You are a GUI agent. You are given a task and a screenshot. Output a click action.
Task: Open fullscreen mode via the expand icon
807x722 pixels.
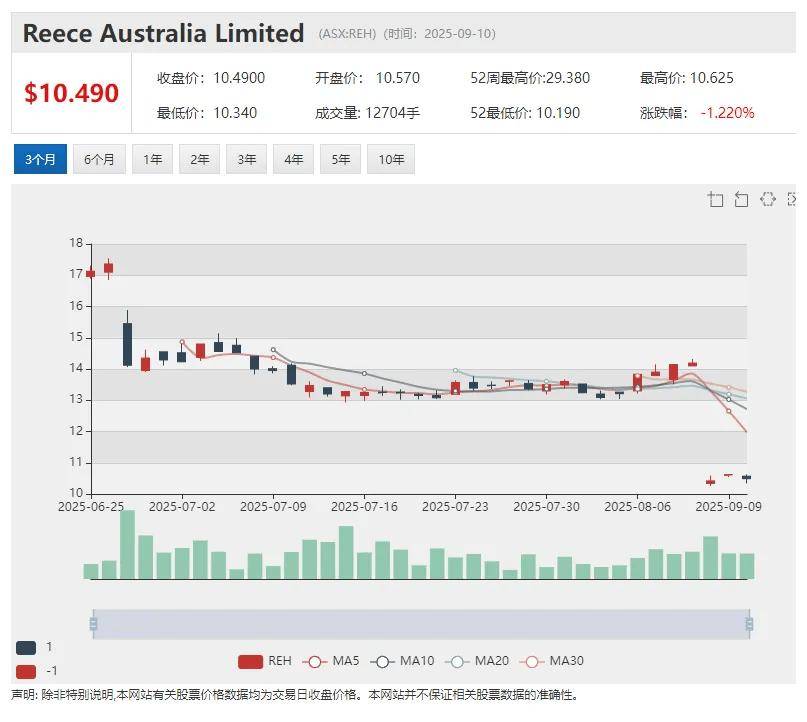[793, 199]
